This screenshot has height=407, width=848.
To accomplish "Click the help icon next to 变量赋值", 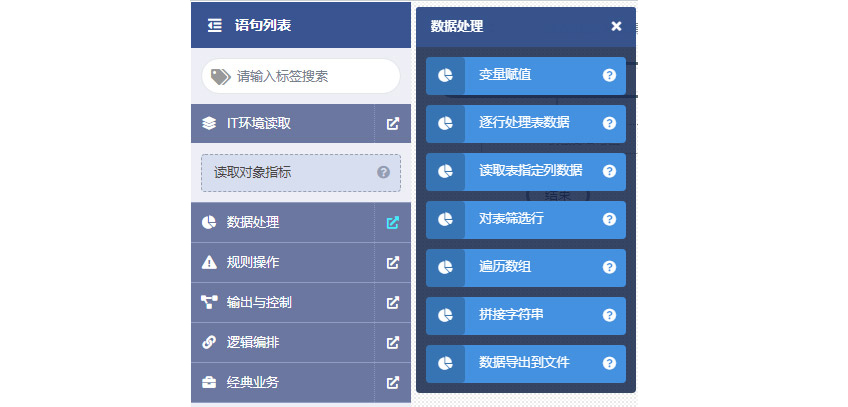I will (609, 75).
